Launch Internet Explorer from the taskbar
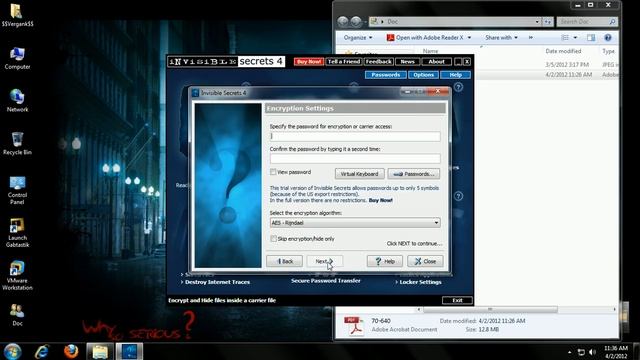 pos(42,351)
